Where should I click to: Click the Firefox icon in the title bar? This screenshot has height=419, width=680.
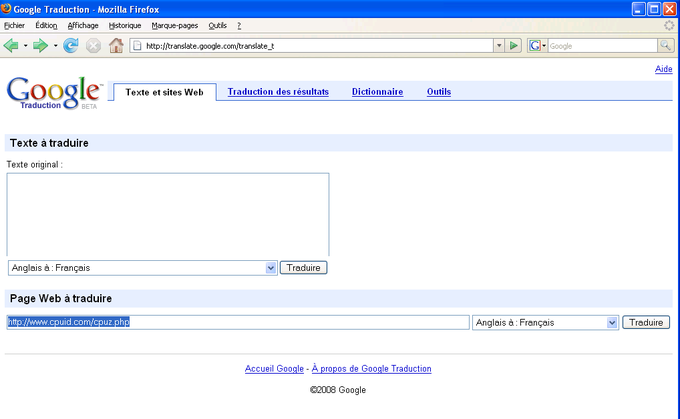[x=6, y=9]
